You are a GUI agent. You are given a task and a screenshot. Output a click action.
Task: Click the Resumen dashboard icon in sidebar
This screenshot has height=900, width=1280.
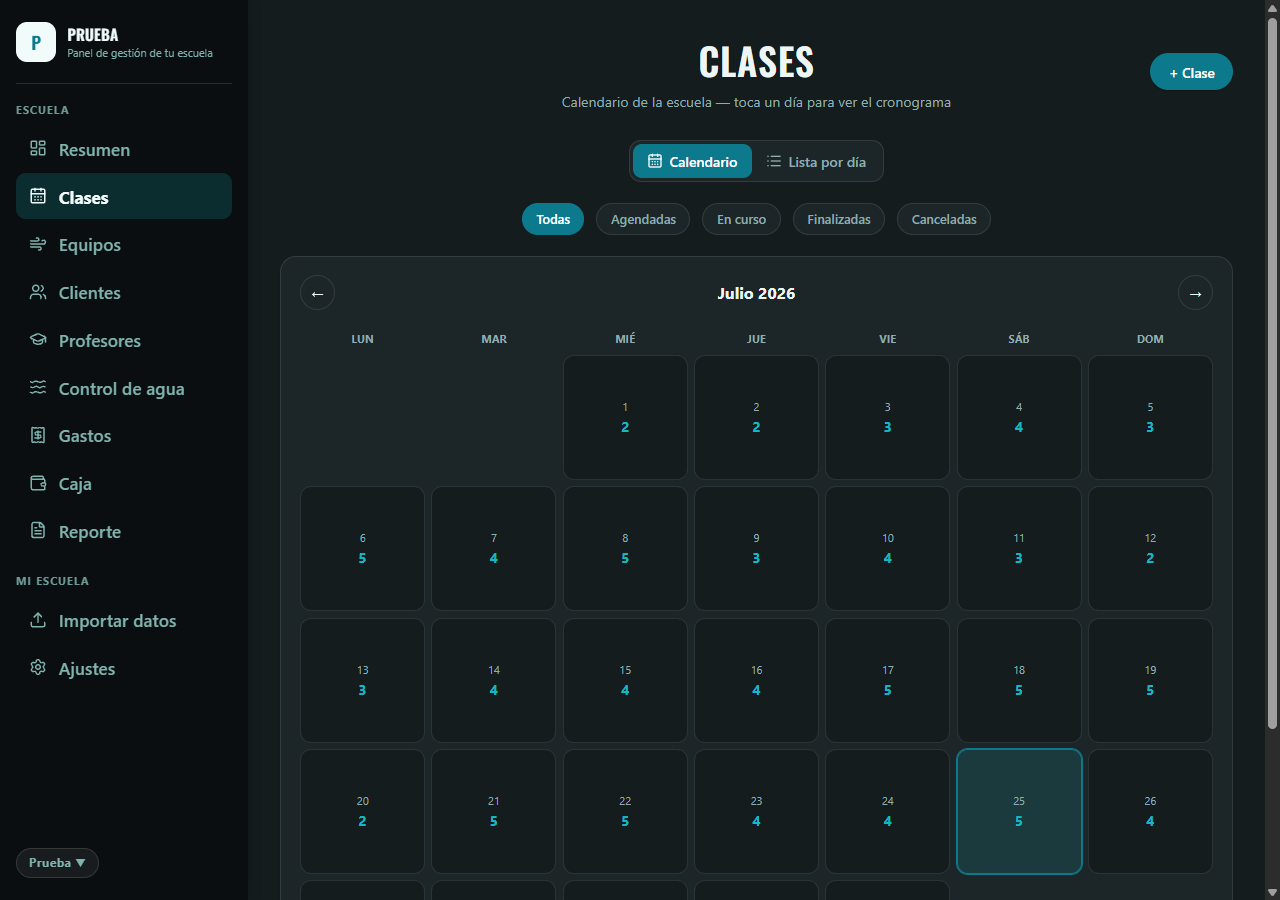coord(38,149)
